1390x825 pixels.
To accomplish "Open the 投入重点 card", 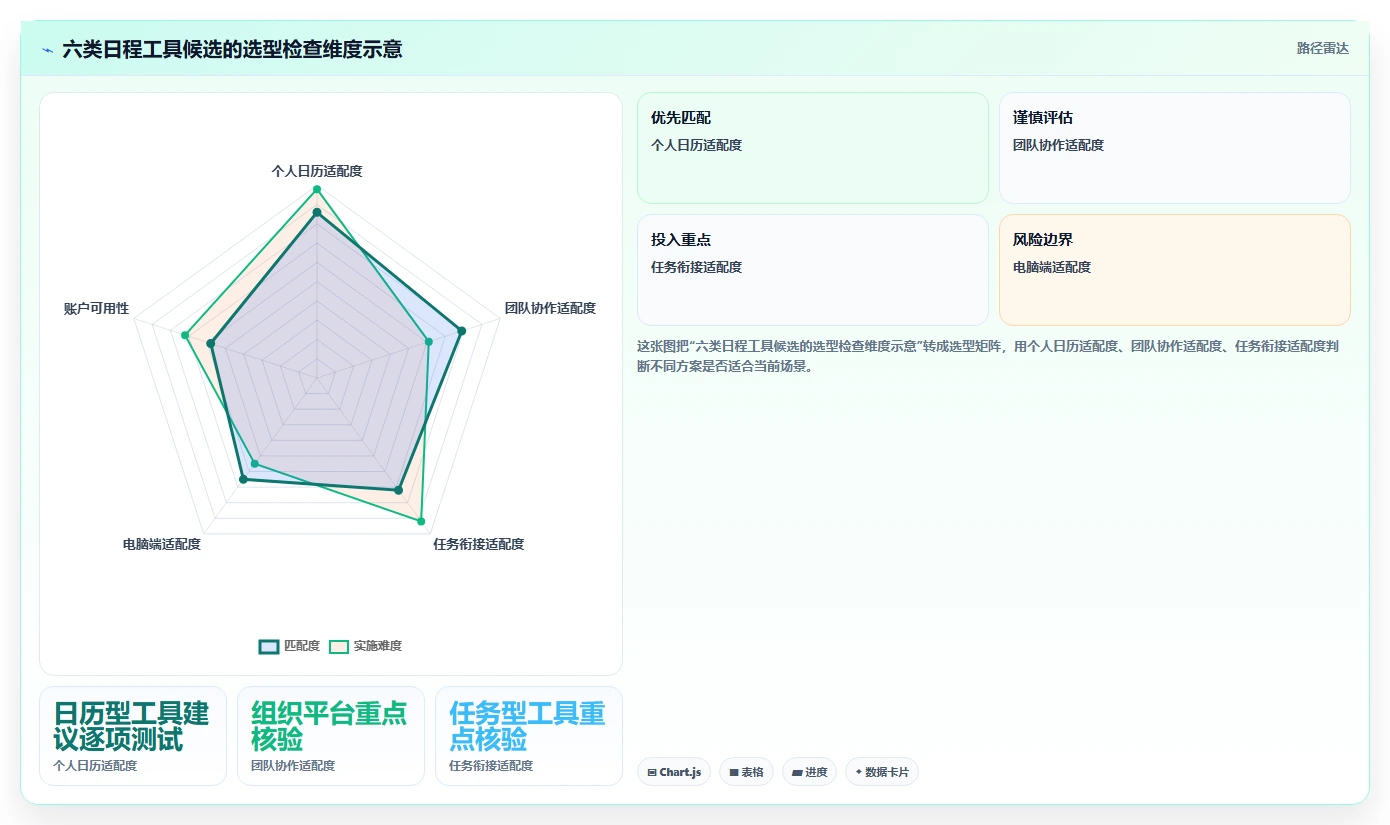I will point(813,270).
